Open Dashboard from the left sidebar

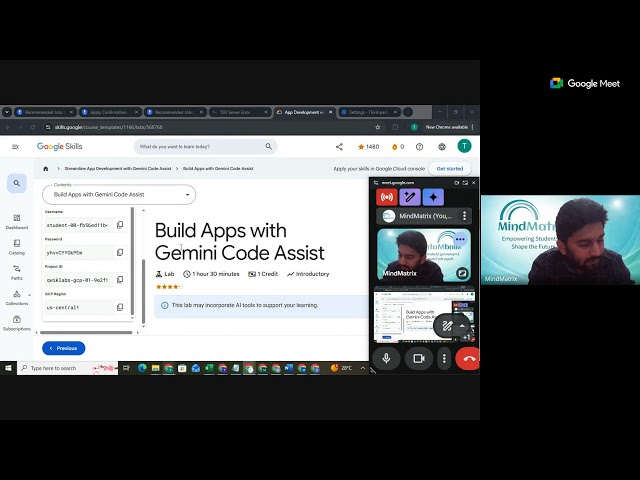pos(16,221)
